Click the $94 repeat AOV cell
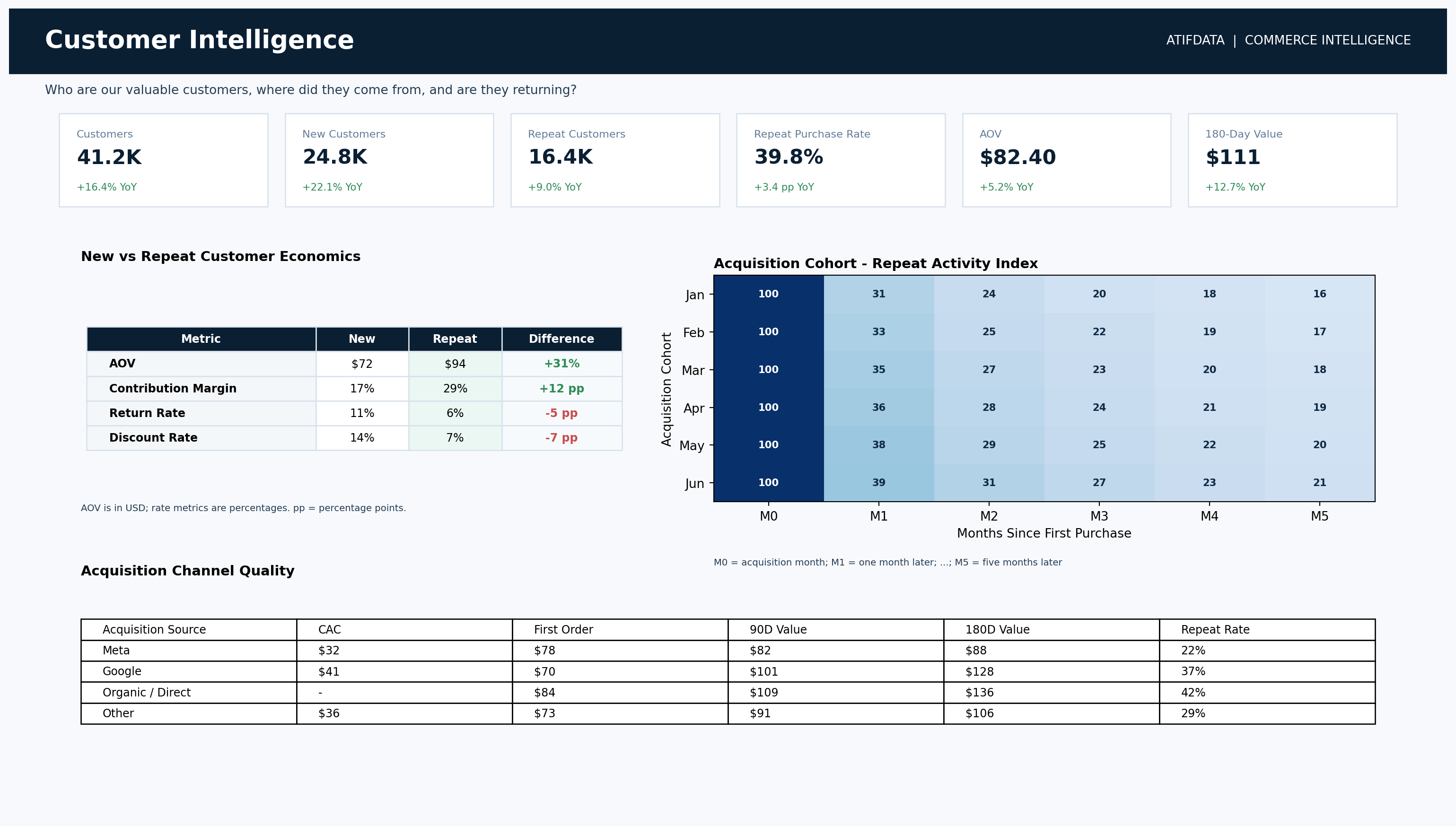The height and width of the screenshot is (826, 1456). point(455,364)
